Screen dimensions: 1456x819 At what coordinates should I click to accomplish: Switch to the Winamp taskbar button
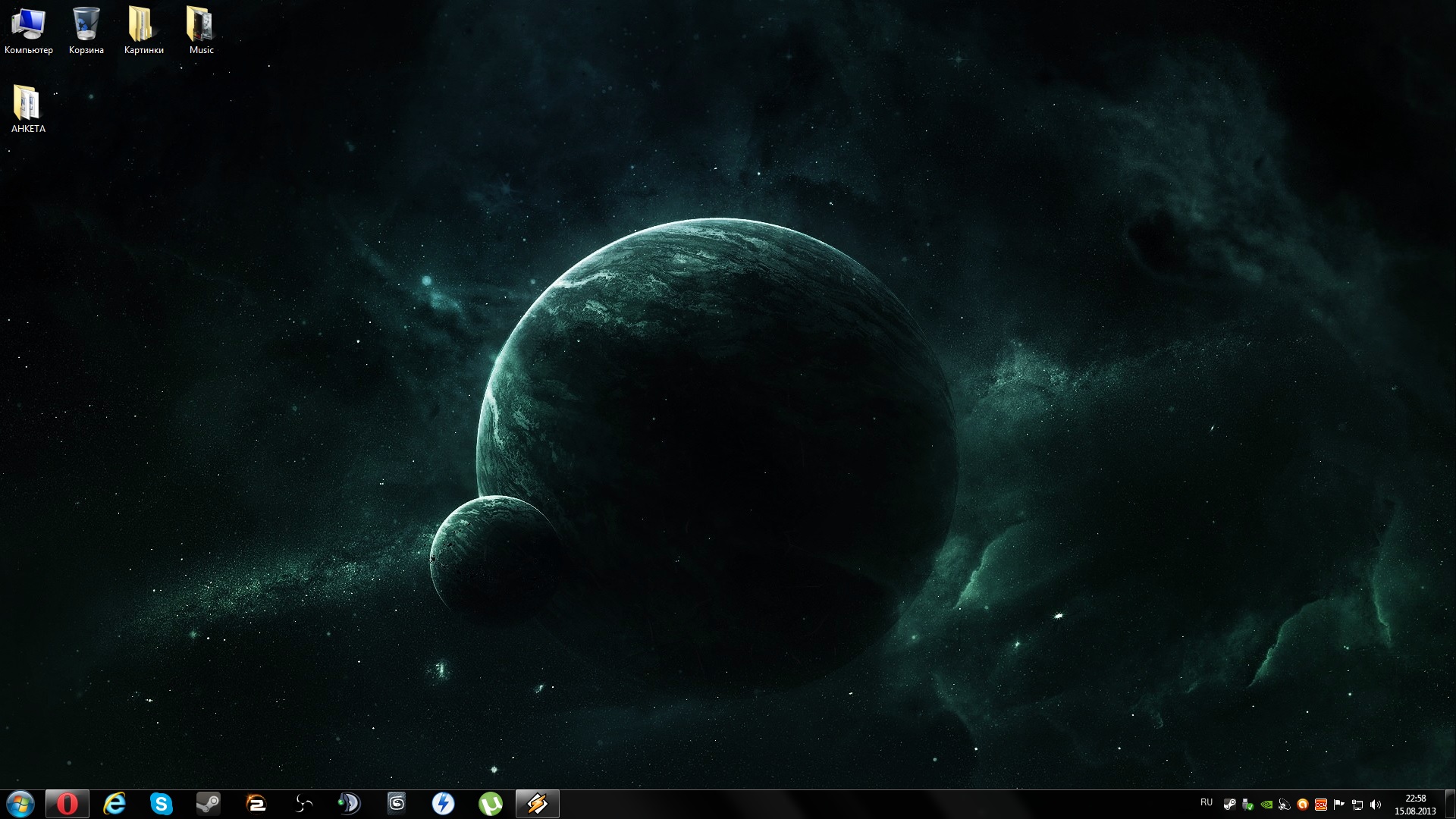tap(538, 804)
